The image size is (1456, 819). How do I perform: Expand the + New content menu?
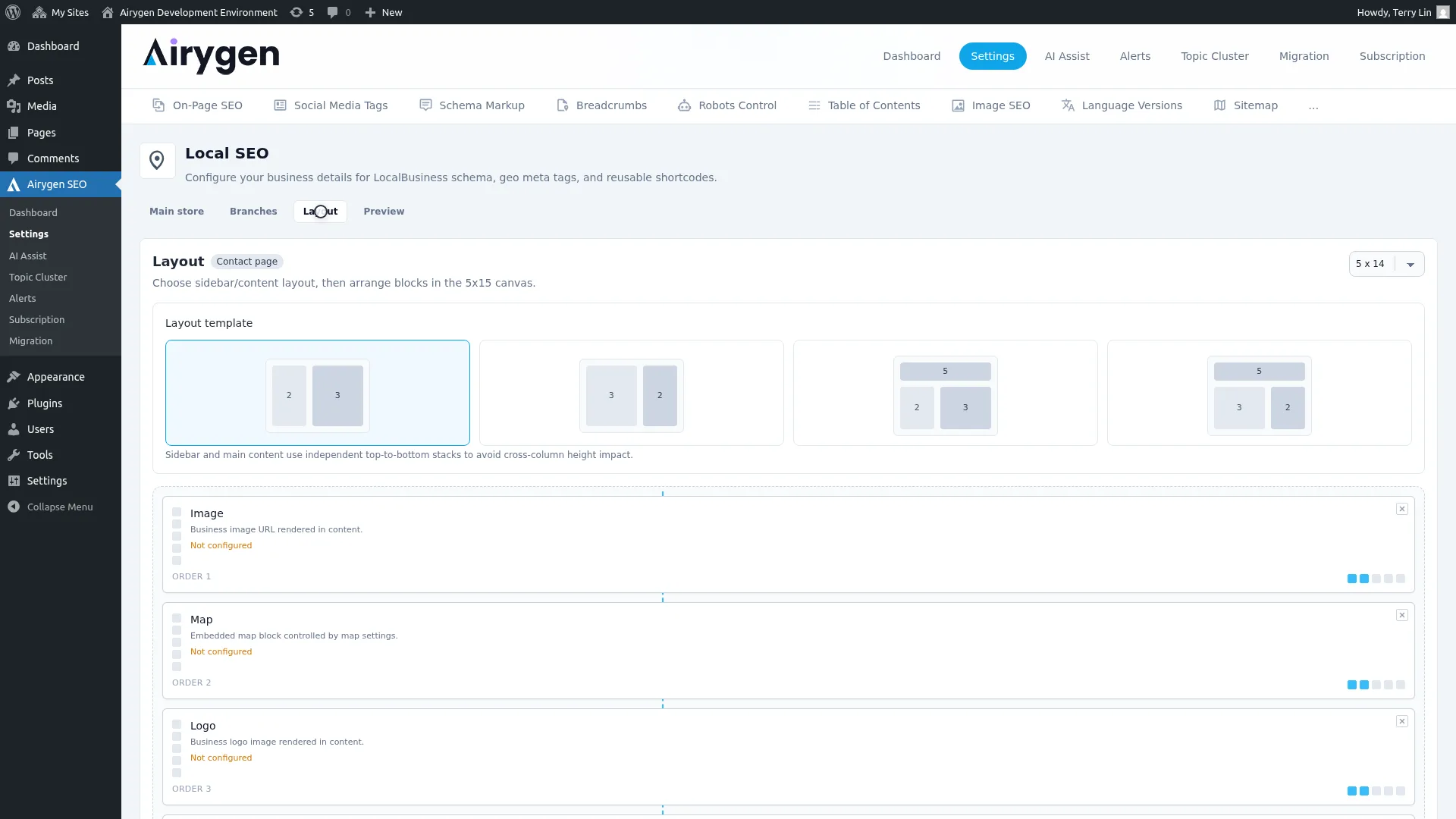point(384,12)
